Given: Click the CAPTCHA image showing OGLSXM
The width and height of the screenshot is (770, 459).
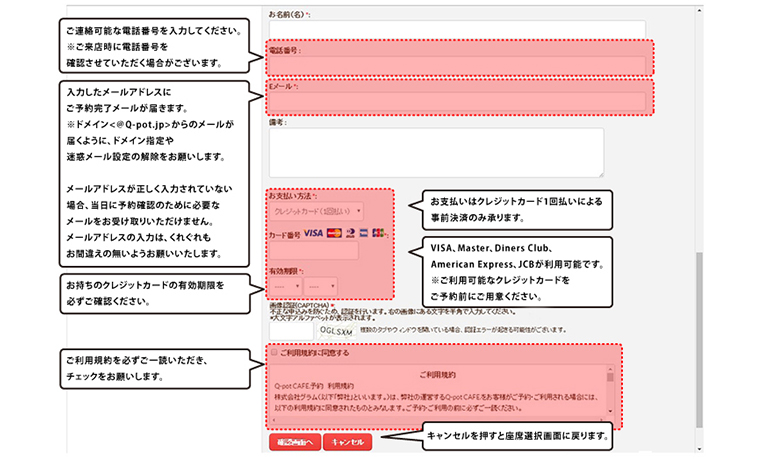Looking at the screenshot, I should (x=335, y=330).
